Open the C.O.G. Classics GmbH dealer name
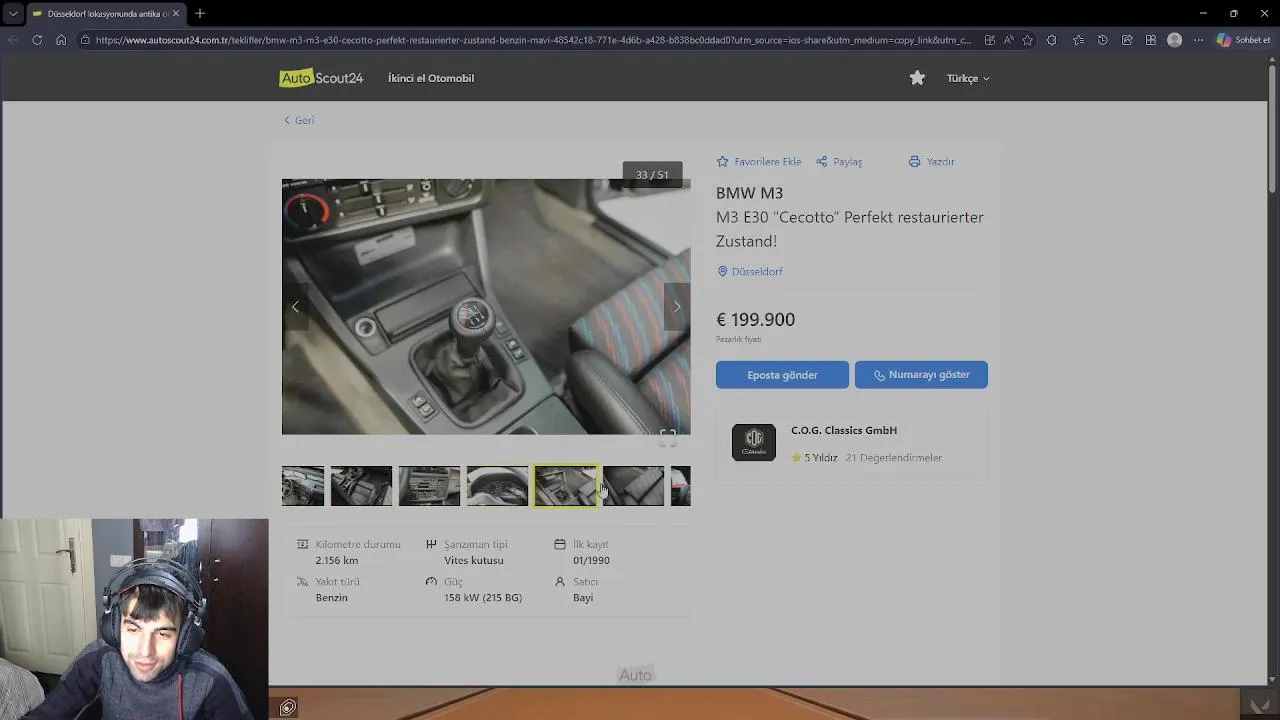 coord(844,430)
